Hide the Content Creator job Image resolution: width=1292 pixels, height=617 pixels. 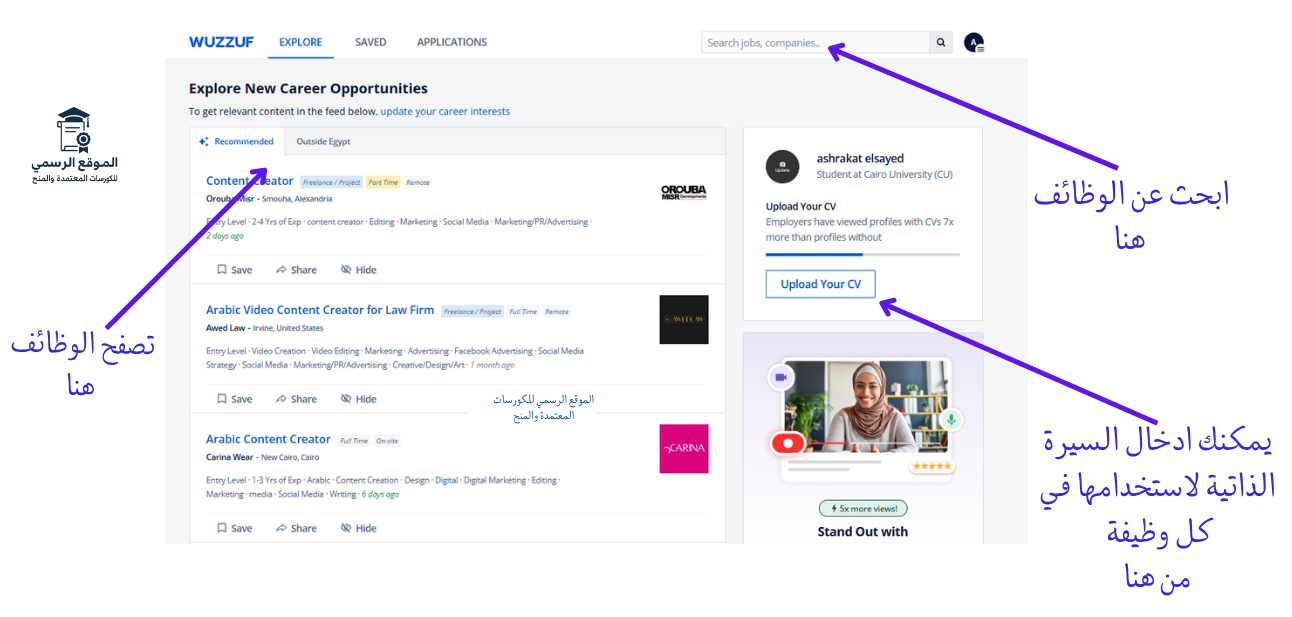pos(358,270)
